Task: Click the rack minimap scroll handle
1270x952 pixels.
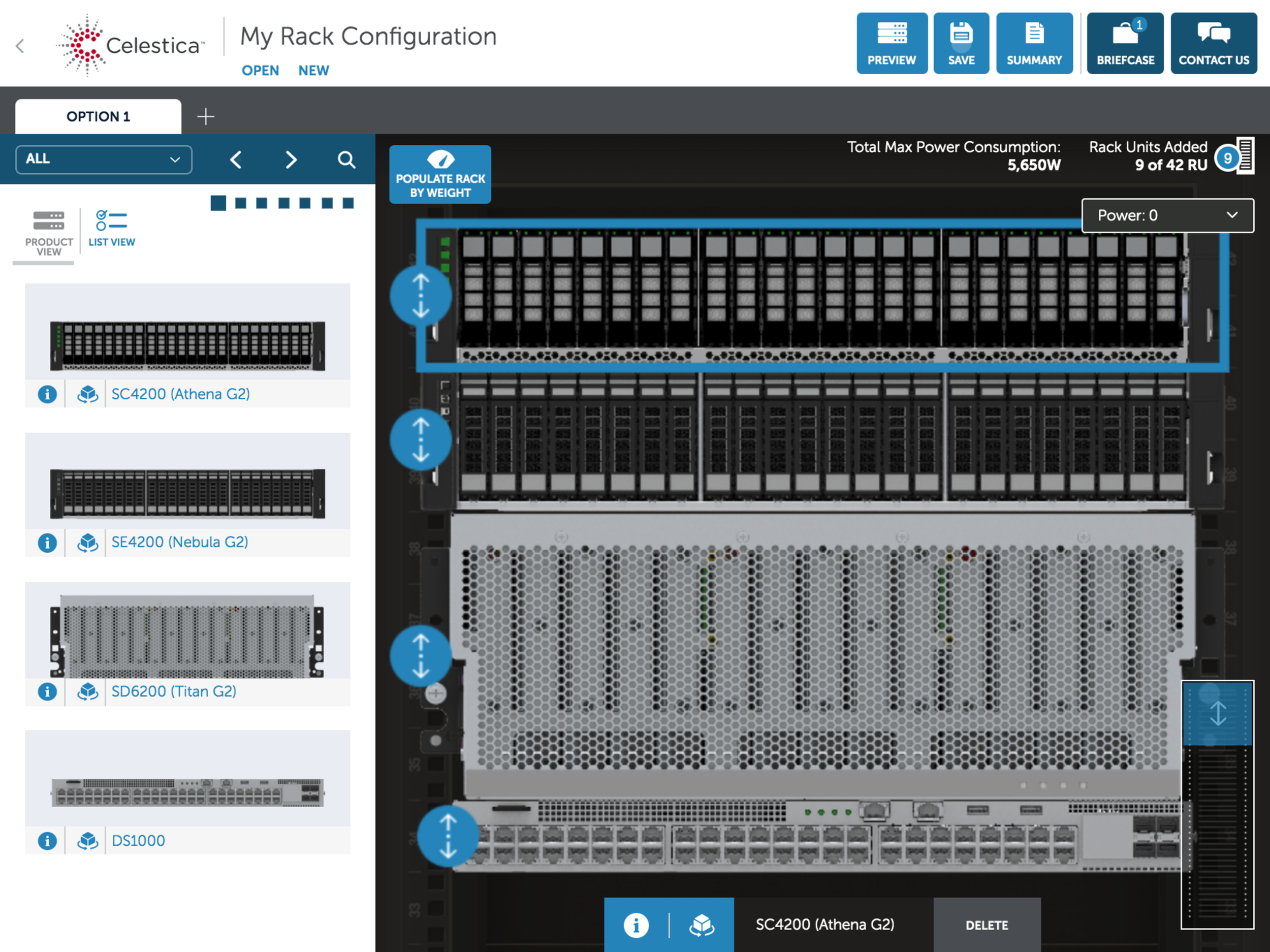Action: (1217, 713)
